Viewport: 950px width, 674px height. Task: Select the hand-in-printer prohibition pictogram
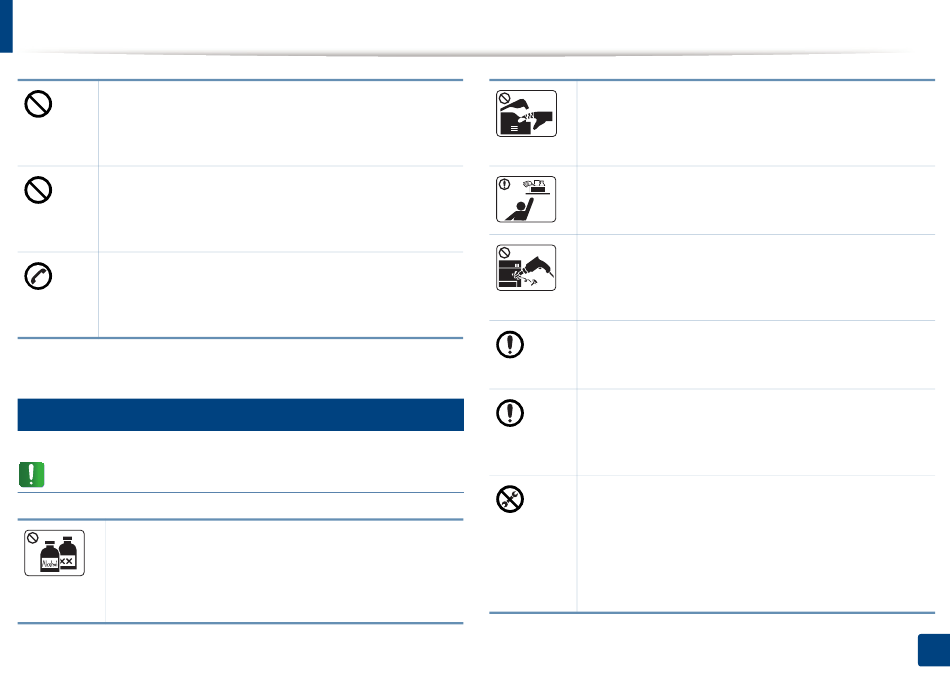526,113
